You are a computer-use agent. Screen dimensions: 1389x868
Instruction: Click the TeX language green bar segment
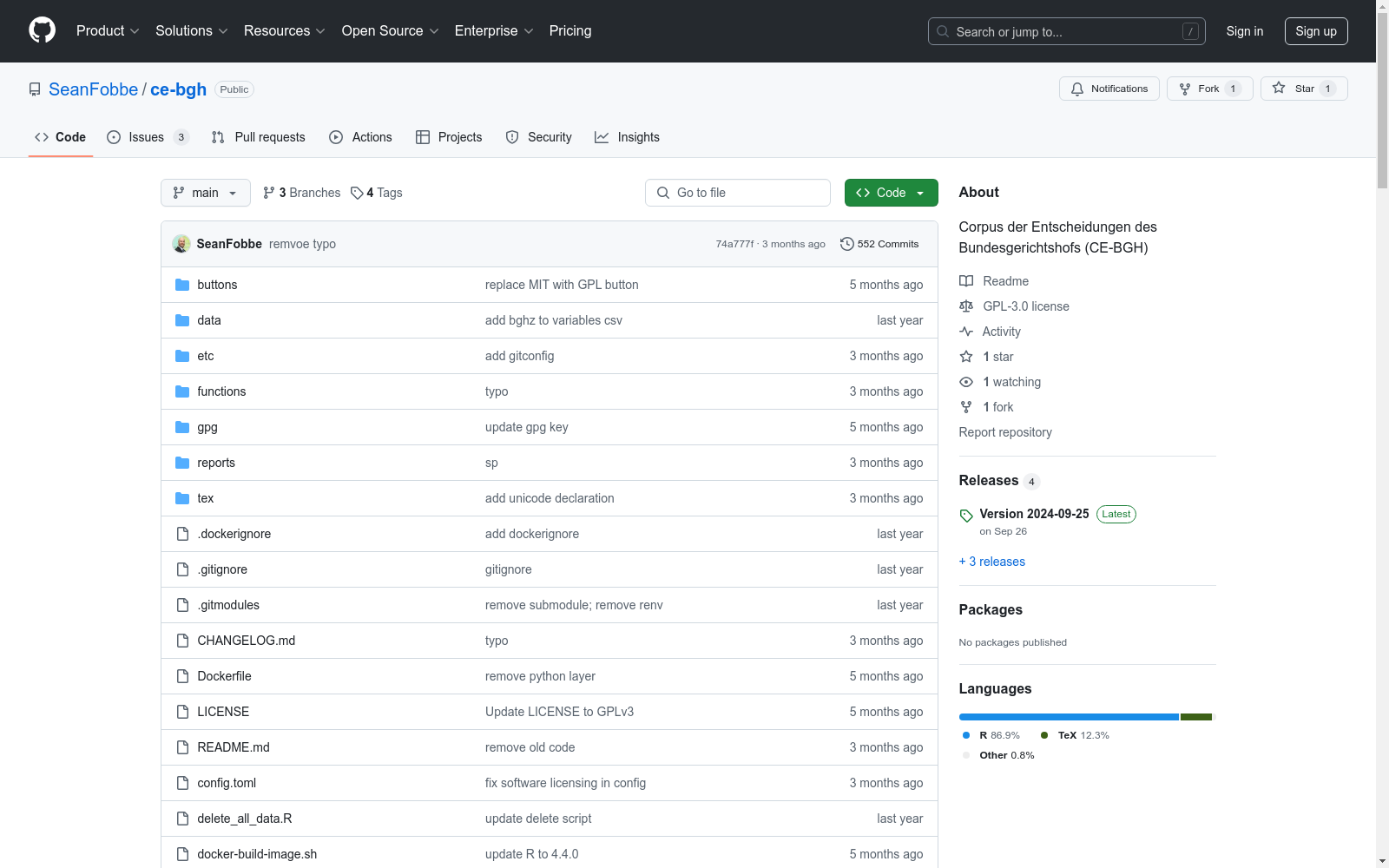click(1196, 717)
